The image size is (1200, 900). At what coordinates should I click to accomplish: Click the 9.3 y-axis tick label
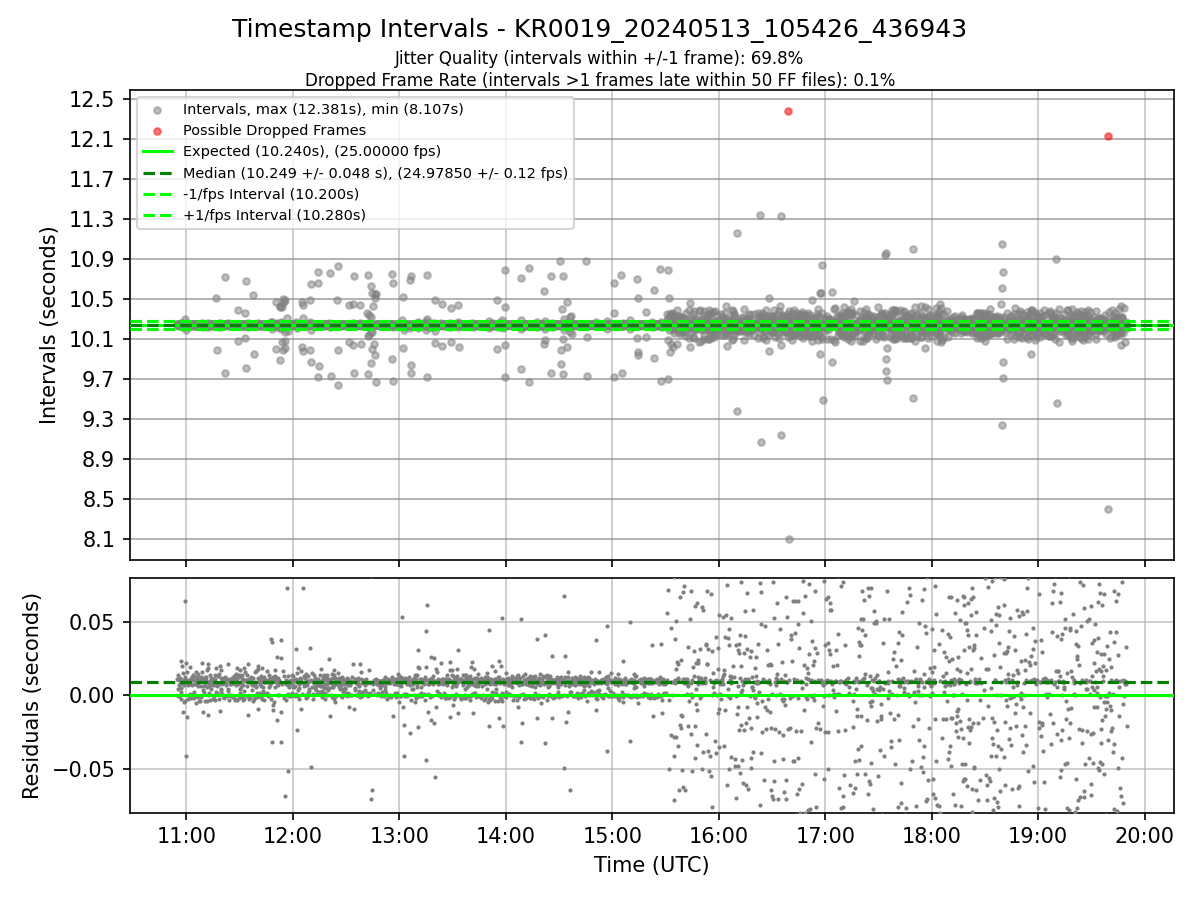click(x=98, y=420)
